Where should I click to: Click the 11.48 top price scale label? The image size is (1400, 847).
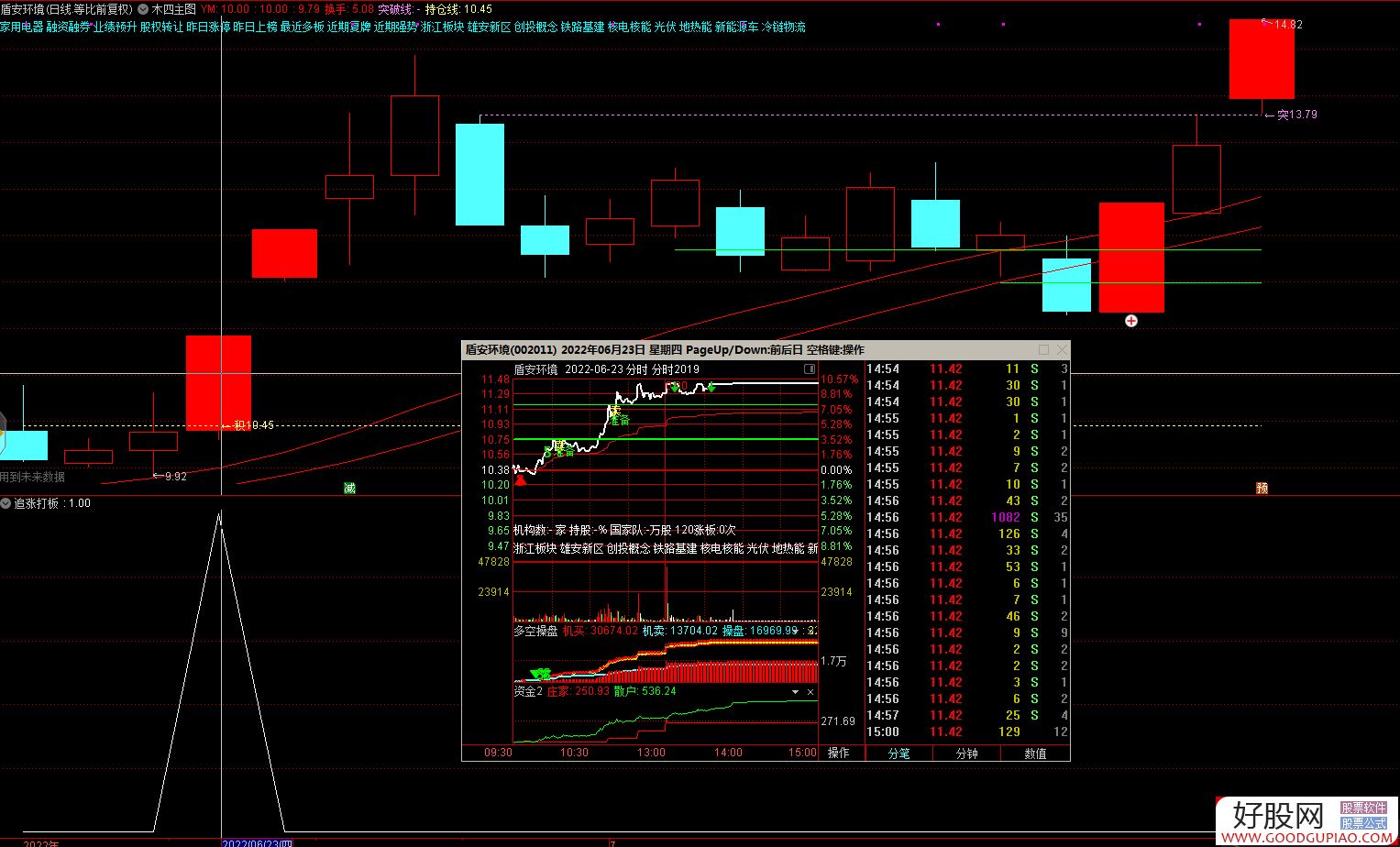(496, 379)
